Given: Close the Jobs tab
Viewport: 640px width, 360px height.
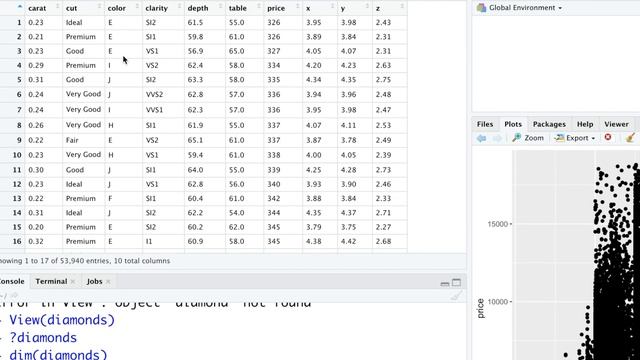Looking at the screenshot, I should (x=108, y=281).
